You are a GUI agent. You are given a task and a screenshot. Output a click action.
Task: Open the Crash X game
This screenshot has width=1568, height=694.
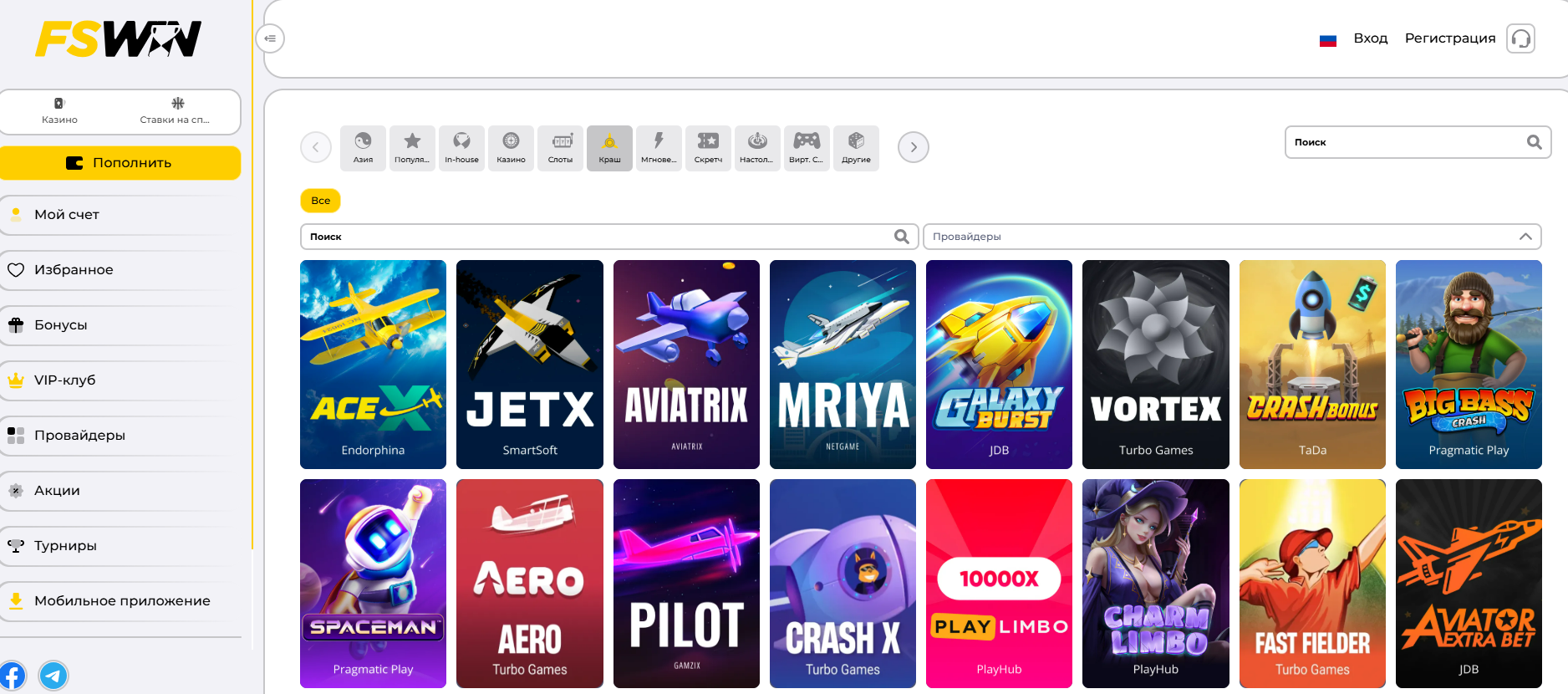(843, 584)
